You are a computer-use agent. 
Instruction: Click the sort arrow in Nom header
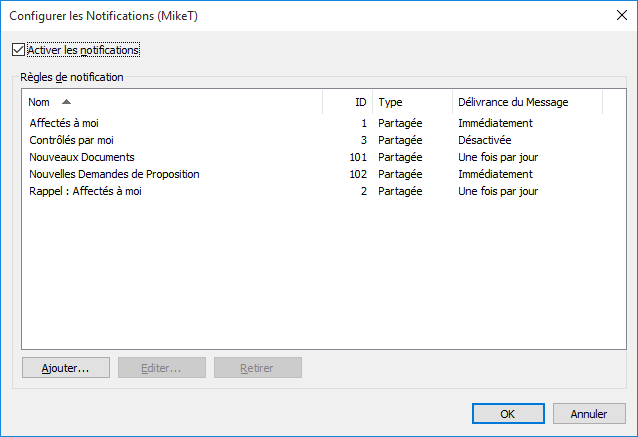(x=66, y=102)
